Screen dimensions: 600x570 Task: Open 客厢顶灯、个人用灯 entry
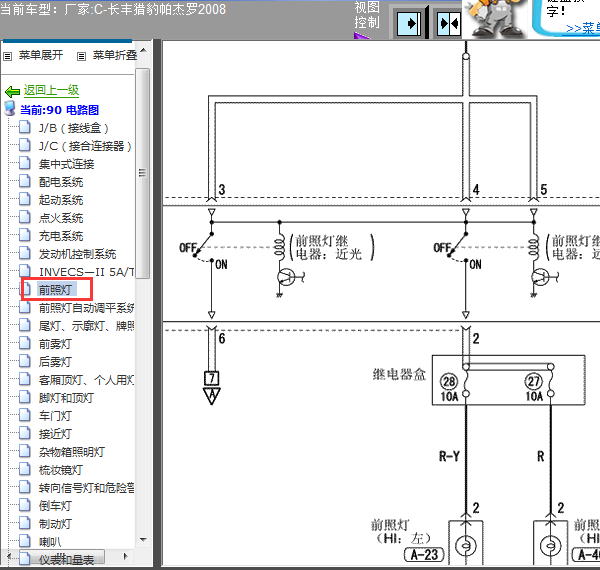pyautogui.click(x=86, y=379)
